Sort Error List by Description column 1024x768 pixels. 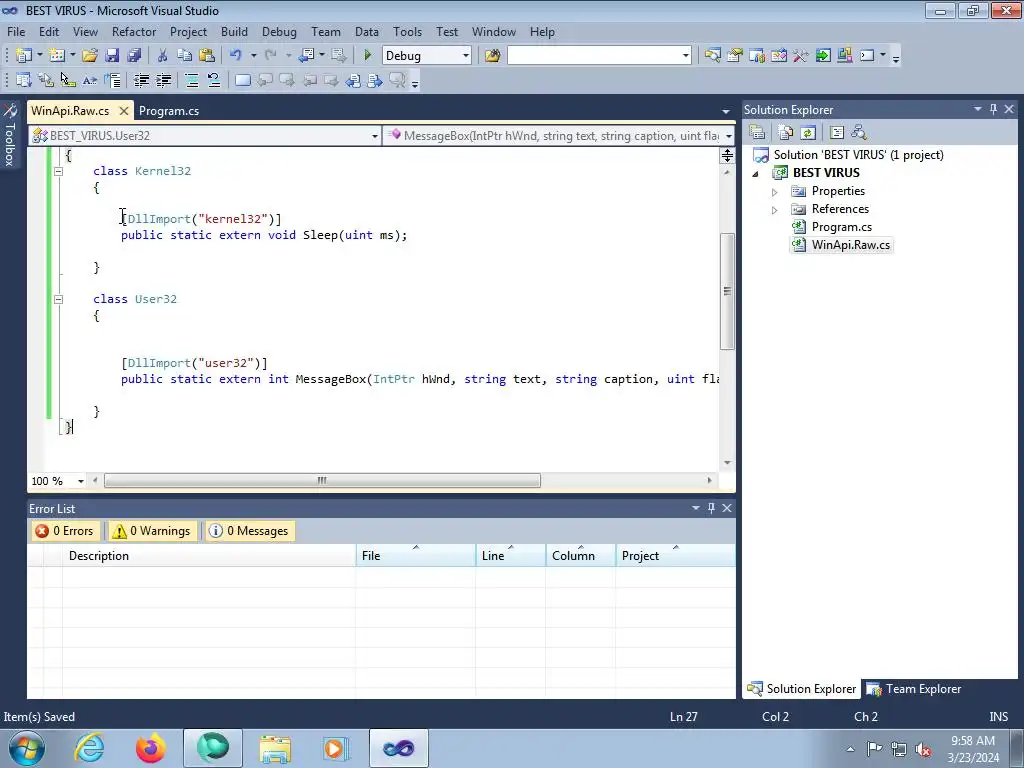point(209,556)
